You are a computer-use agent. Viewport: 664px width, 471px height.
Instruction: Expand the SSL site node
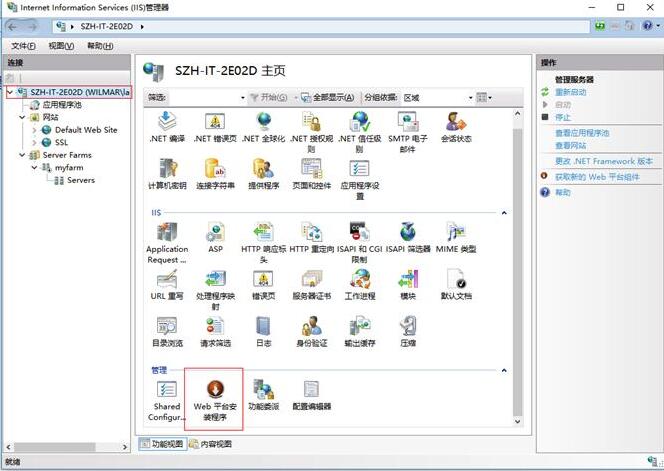coord(35,142)
